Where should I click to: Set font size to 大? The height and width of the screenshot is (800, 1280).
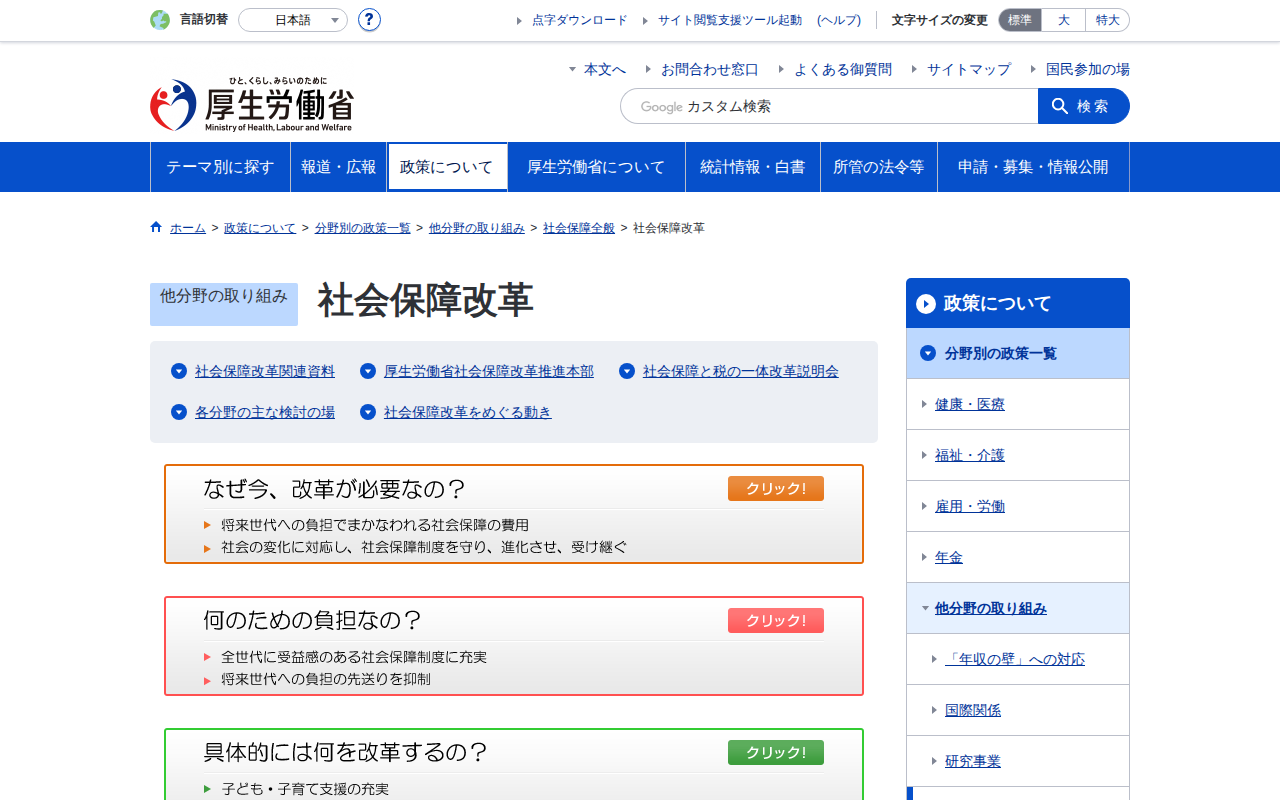click(x=1063, y=20)
